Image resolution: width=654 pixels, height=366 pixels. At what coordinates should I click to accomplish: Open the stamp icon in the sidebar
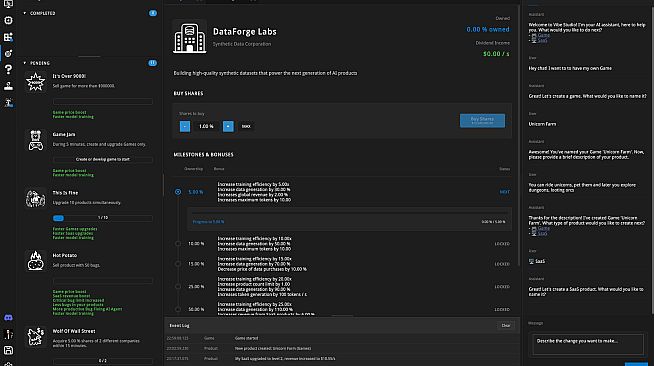pyautogui.click(x=8, y=86)
